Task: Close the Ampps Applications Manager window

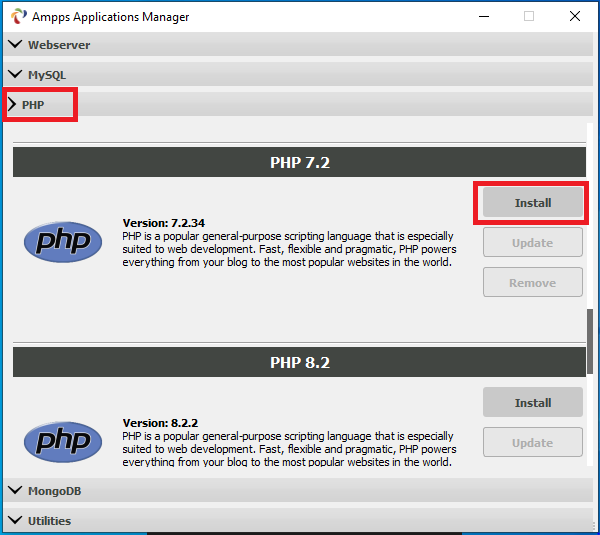Action: pos(574,16)
